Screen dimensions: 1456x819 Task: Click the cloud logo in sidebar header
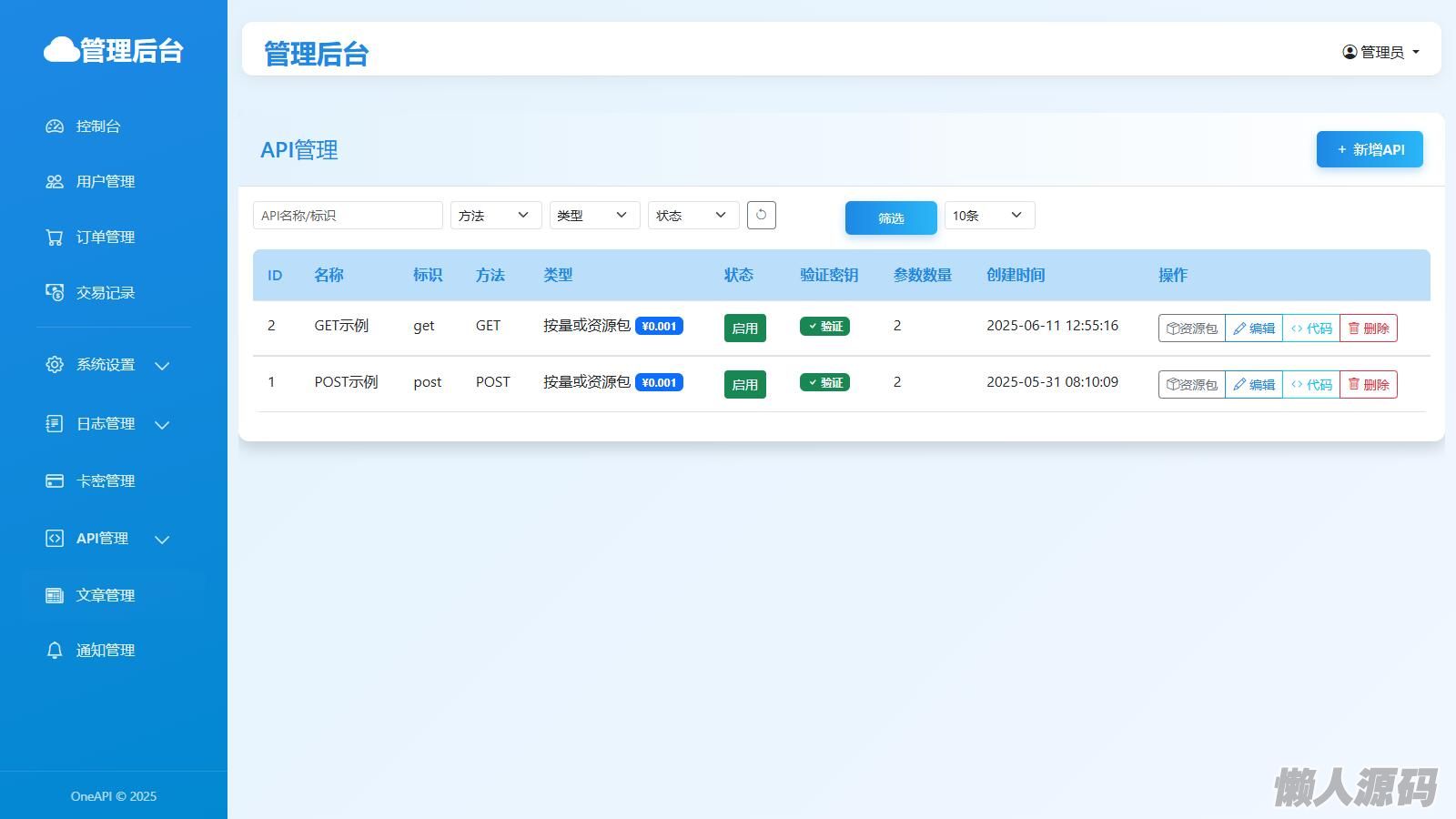point(61,50)
